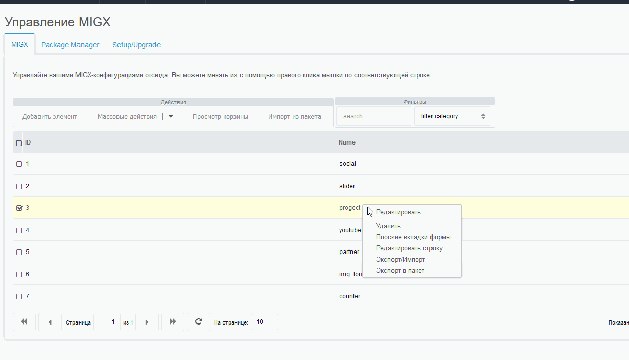Click the current page number field
The width and height of the screenshot is (629, 360).
(x=113, y=322)
